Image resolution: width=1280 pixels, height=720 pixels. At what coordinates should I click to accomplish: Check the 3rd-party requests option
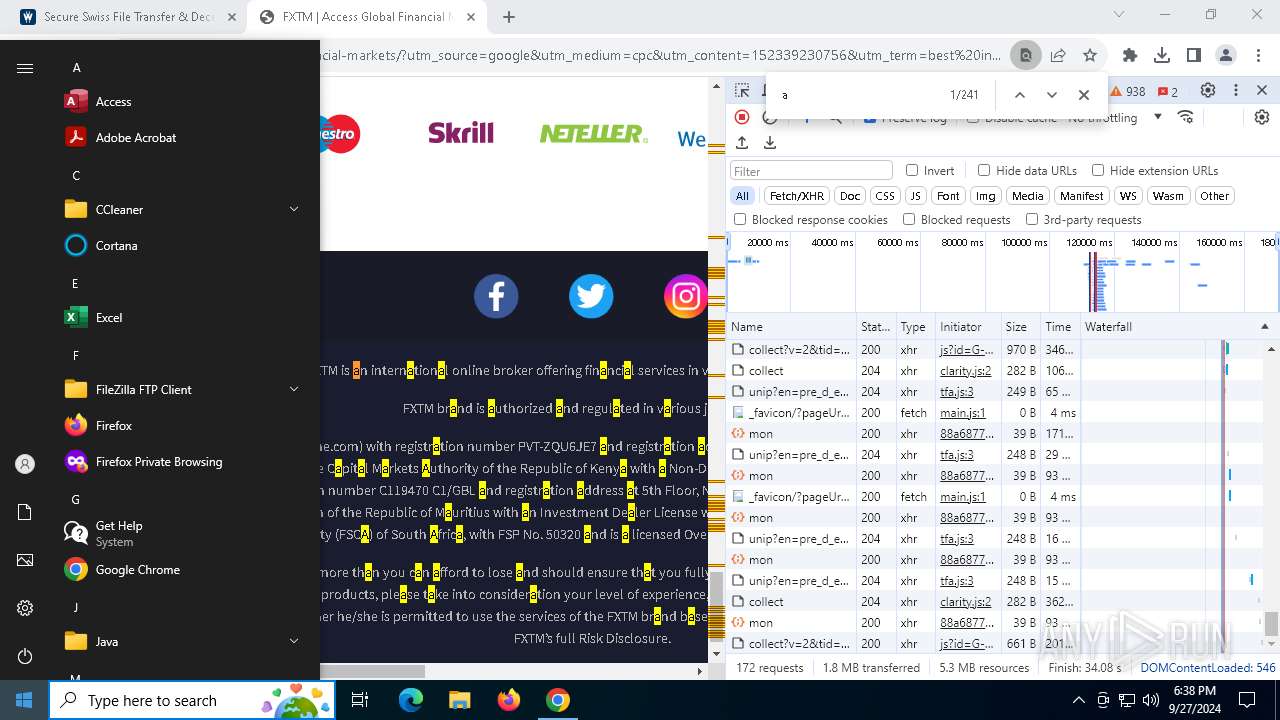1032,219
